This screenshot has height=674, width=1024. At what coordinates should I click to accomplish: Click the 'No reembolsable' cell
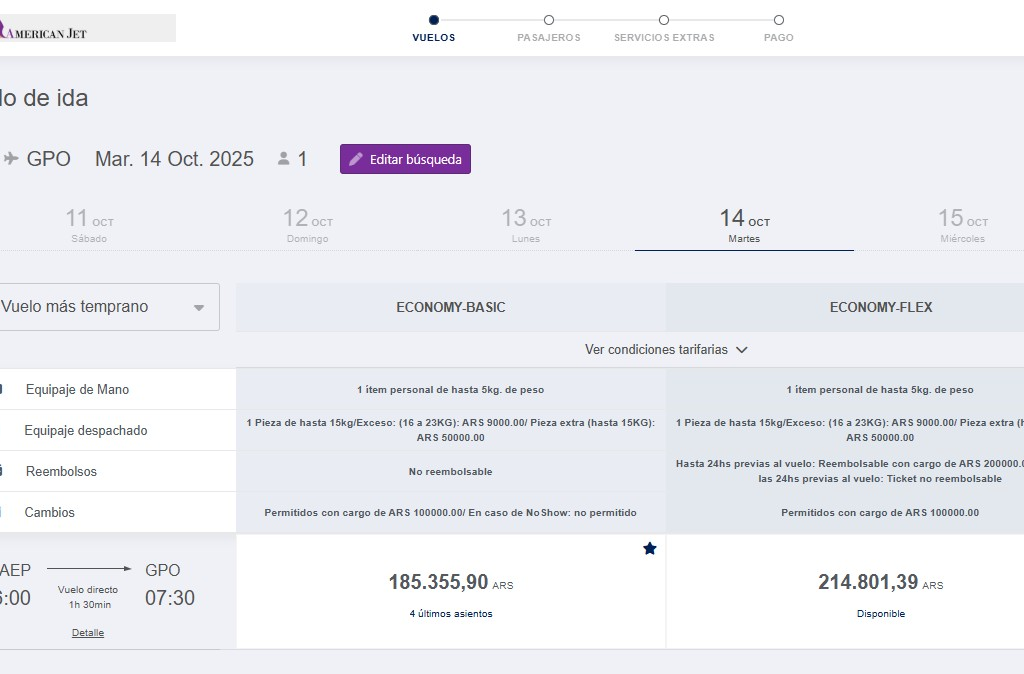click(x=451, y=472)
